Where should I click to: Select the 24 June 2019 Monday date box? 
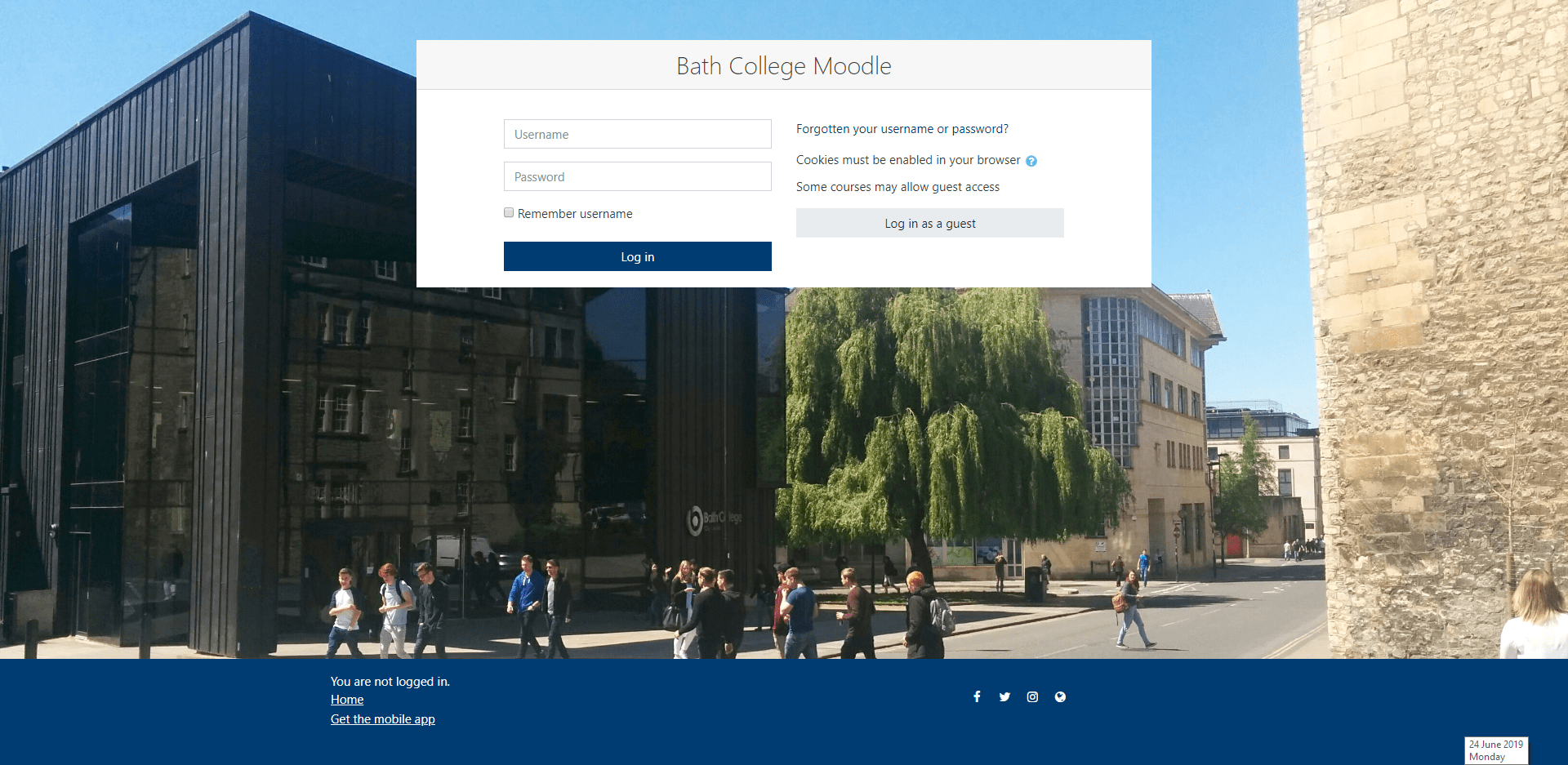click(x=1496, y=750)
